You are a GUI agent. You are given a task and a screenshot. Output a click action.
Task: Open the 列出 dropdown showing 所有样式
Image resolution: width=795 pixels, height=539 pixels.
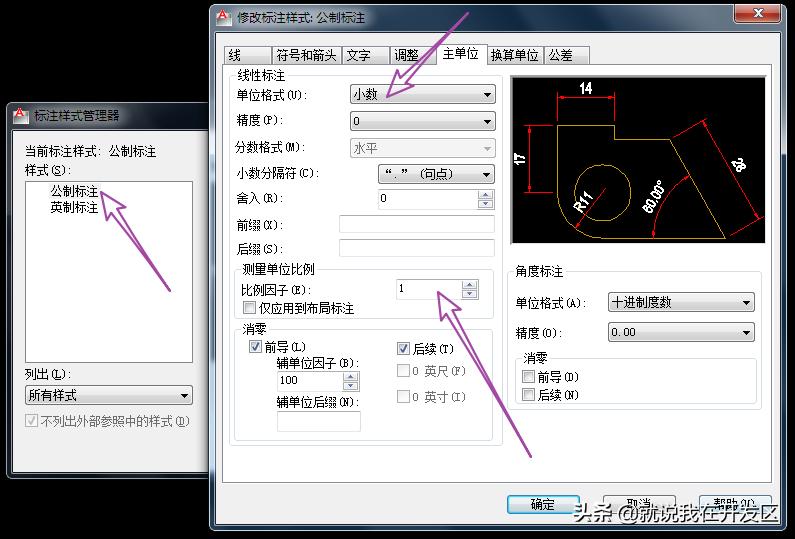(109, 395)
